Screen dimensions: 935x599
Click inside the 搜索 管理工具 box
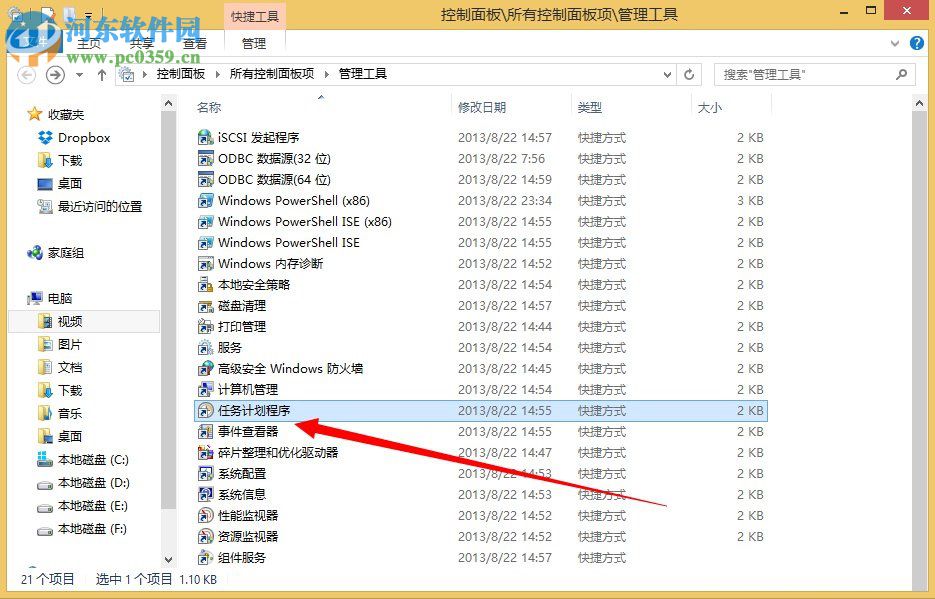tap(810, 73)
